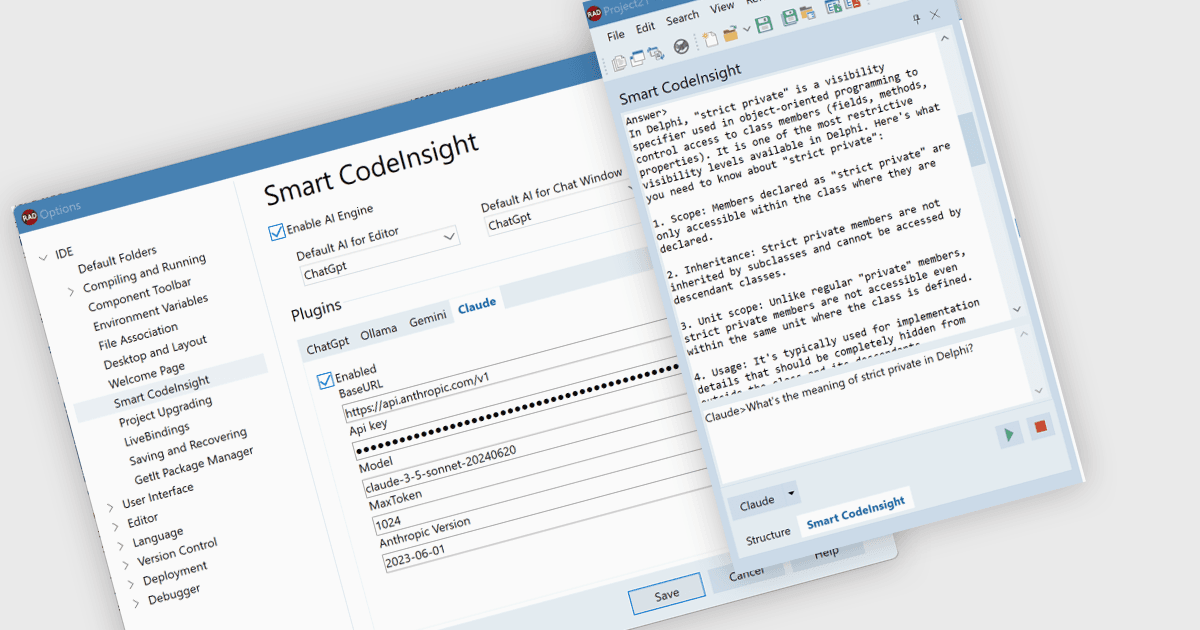This screenshot has height=630, width=1200.
Task: Click the answer panel scrollbar thumb
Action: [x=970, y=137]
